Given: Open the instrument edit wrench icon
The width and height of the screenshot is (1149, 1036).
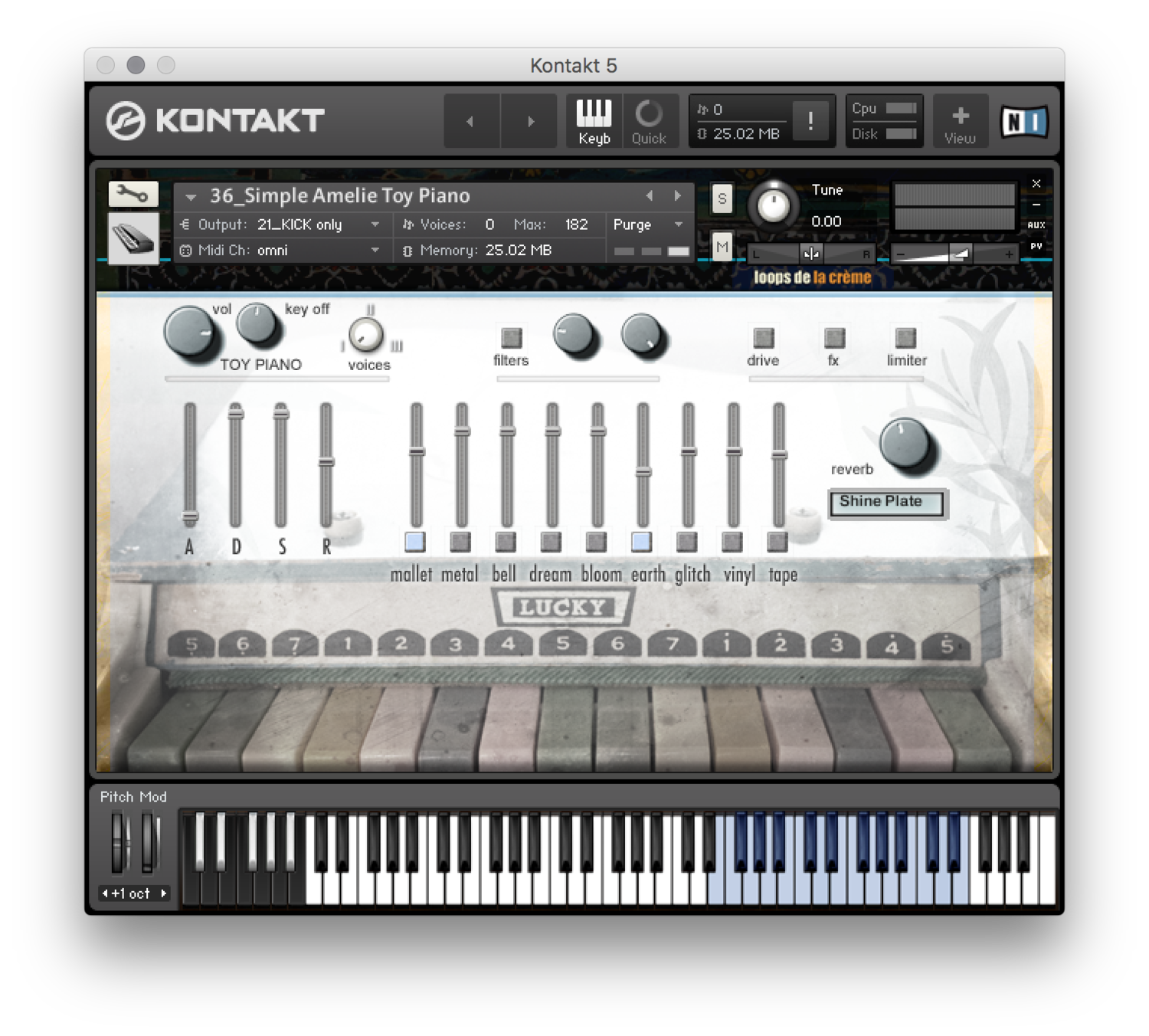Looking at the screenshot, I should pyautogui.click(x=132, y=194).
